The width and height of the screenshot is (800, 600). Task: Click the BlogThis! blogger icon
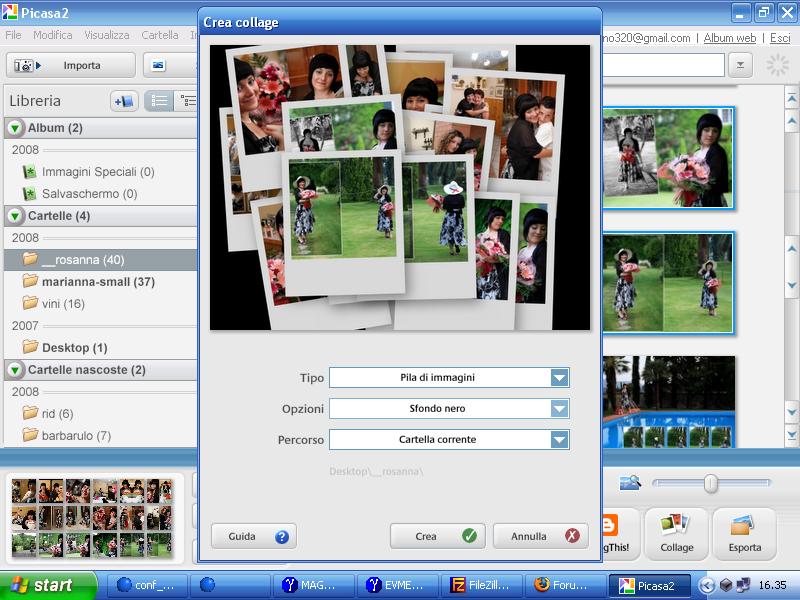coord(610,525)
